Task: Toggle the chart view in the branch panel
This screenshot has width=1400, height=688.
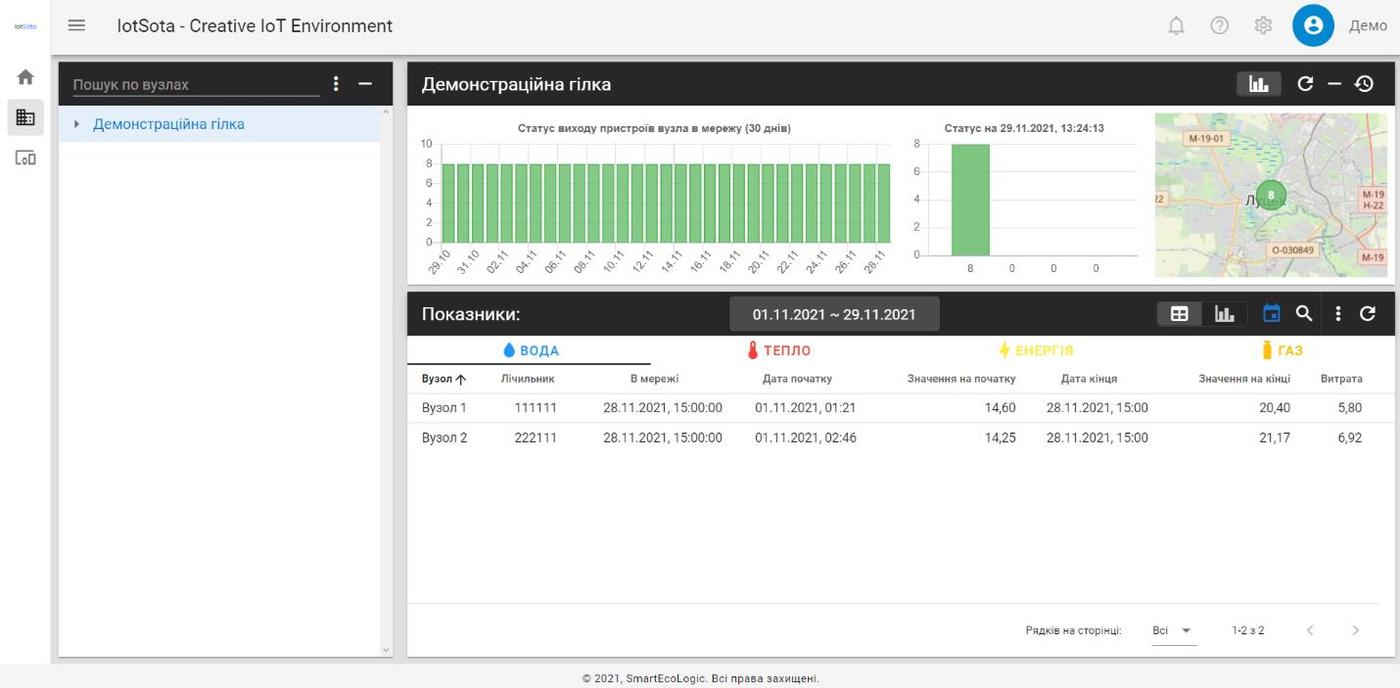Action: 1258,84
